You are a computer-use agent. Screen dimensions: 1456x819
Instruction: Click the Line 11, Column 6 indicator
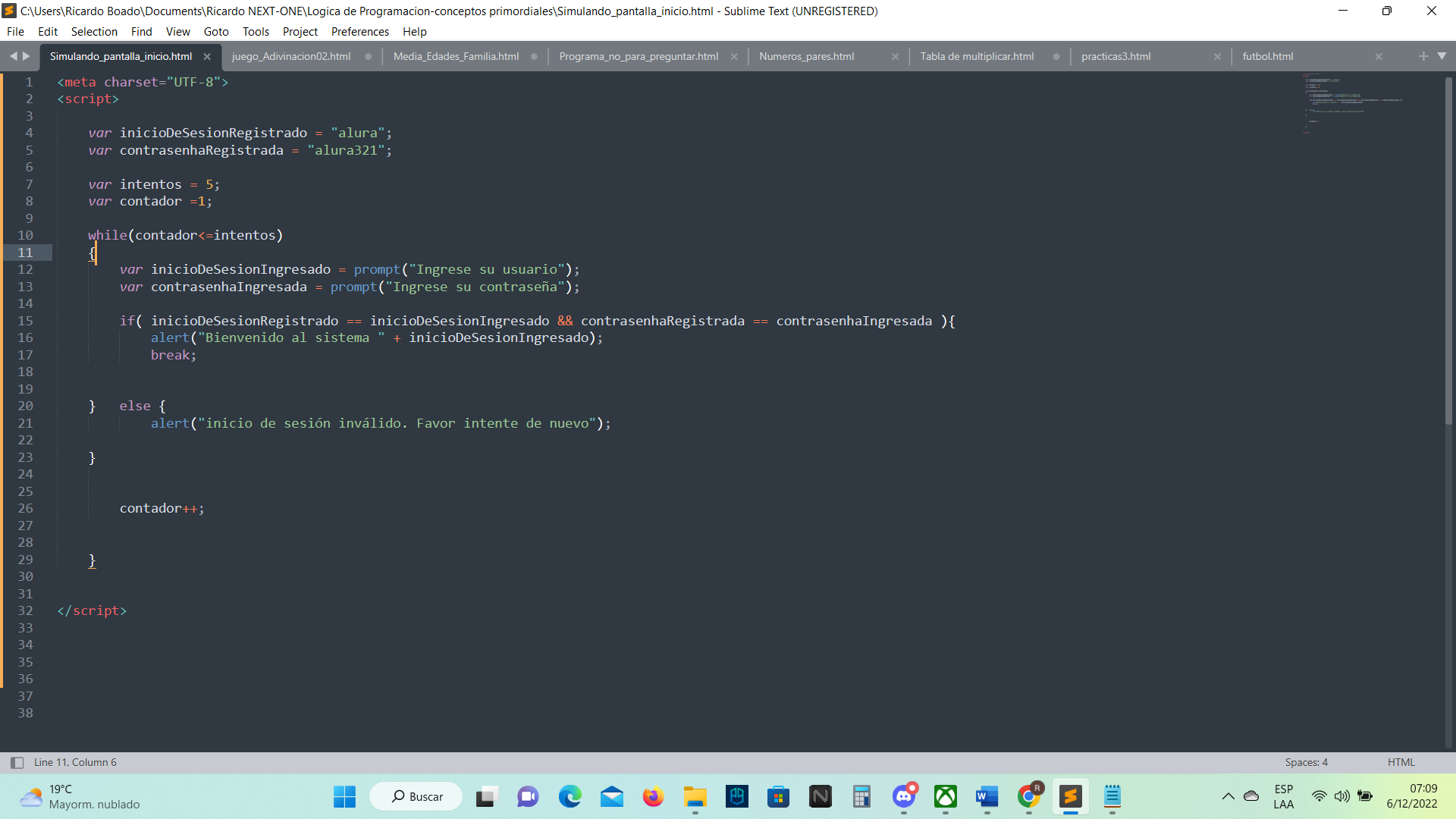75,763
